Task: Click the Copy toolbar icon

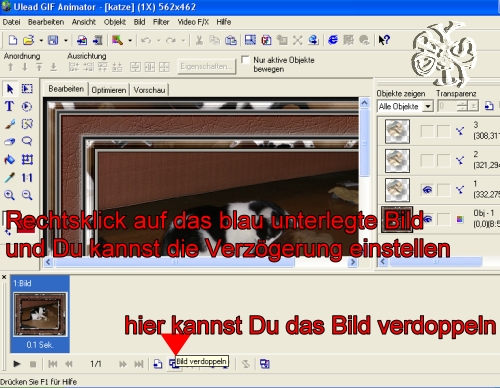Action: pos(214,40)
